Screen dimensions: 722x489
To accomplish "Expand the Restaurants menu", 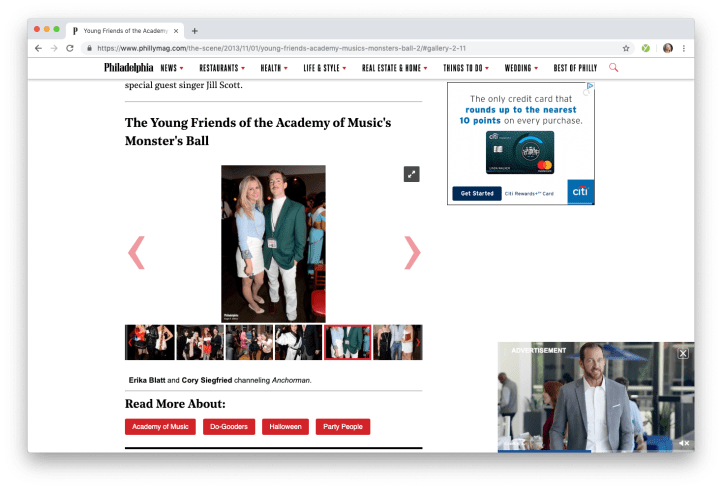I will (x=222, y=68).
